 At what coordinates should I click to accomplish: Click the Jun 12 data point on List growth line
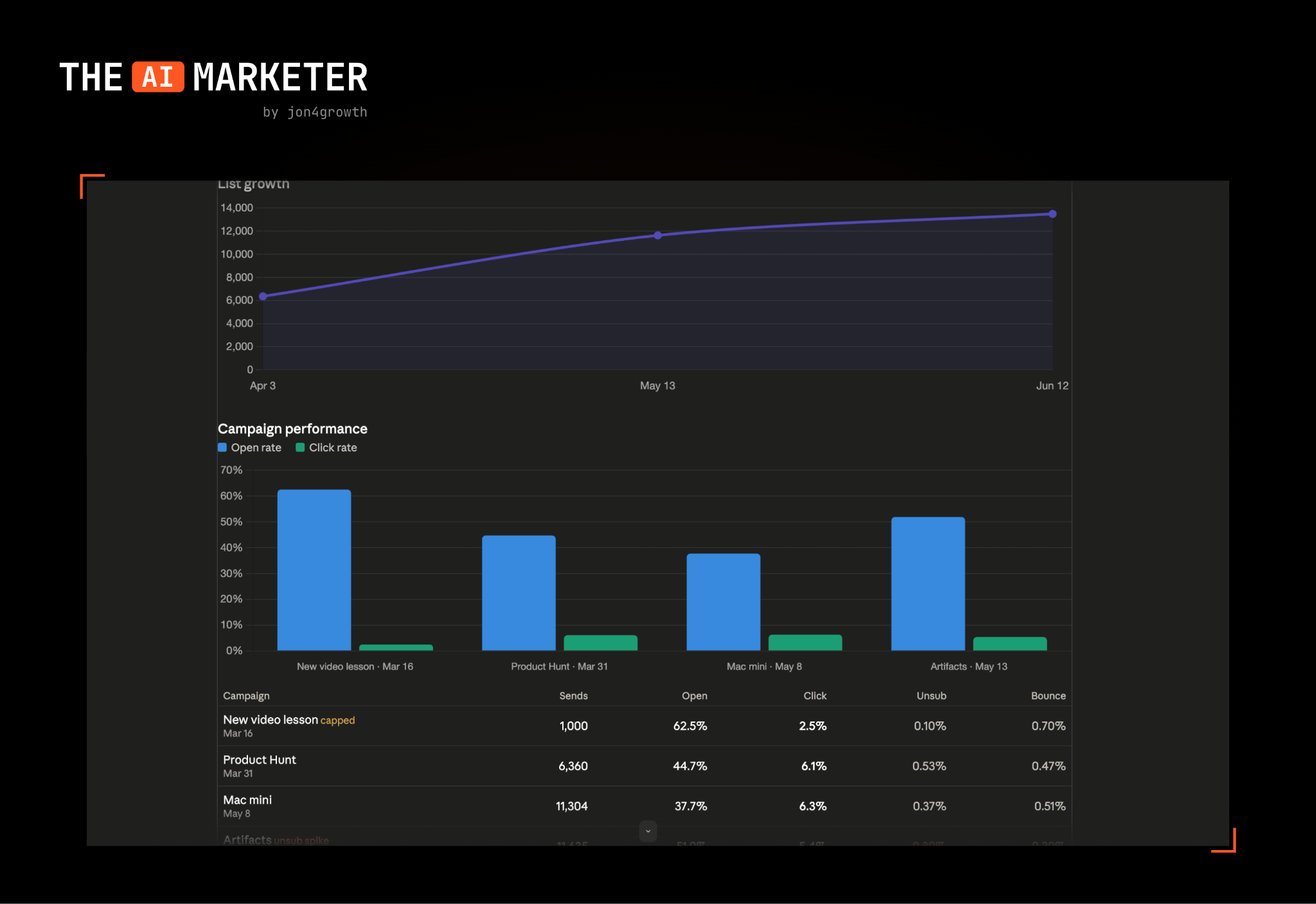click(x=1053, y=214)
